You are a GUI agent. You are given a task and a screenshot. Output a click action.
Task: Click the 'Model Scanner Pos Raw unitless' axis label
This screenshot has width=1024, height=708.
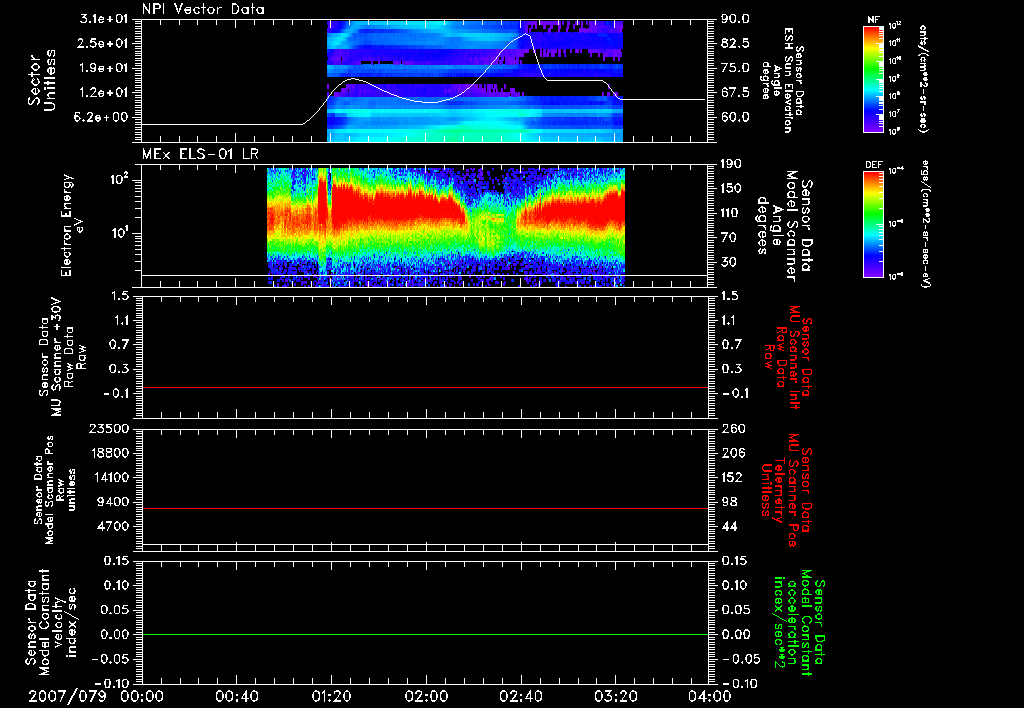pyautogui.click(x=55, y=490)
